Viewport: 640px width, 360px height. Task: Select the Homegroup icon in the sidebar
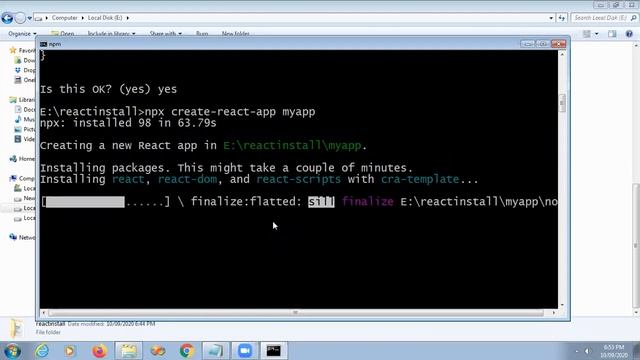click(13, 158)
